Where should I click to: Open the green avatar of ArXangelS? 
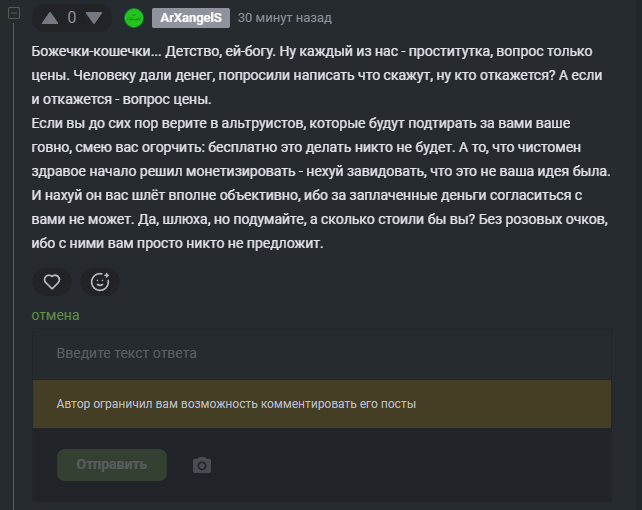[x=134, y=18]
